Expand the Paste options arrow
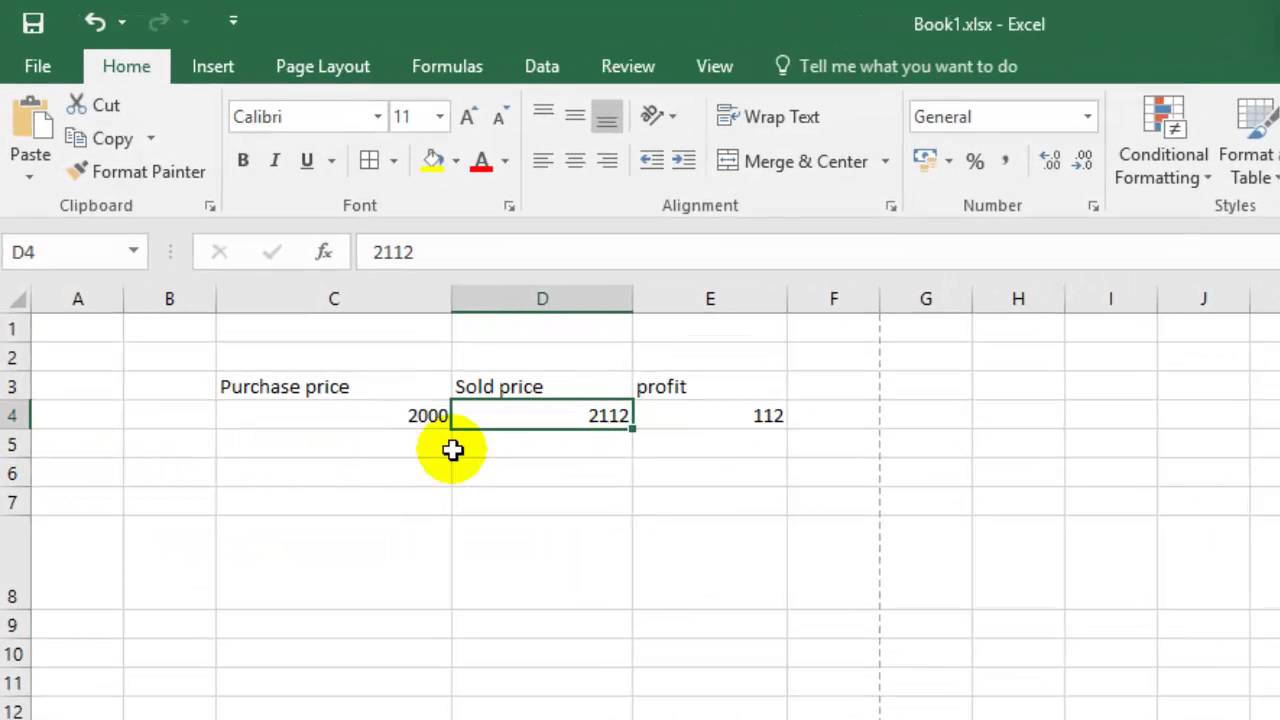Image resolution: width=1280 pixels, height=720 pixels. click(30, 177)
